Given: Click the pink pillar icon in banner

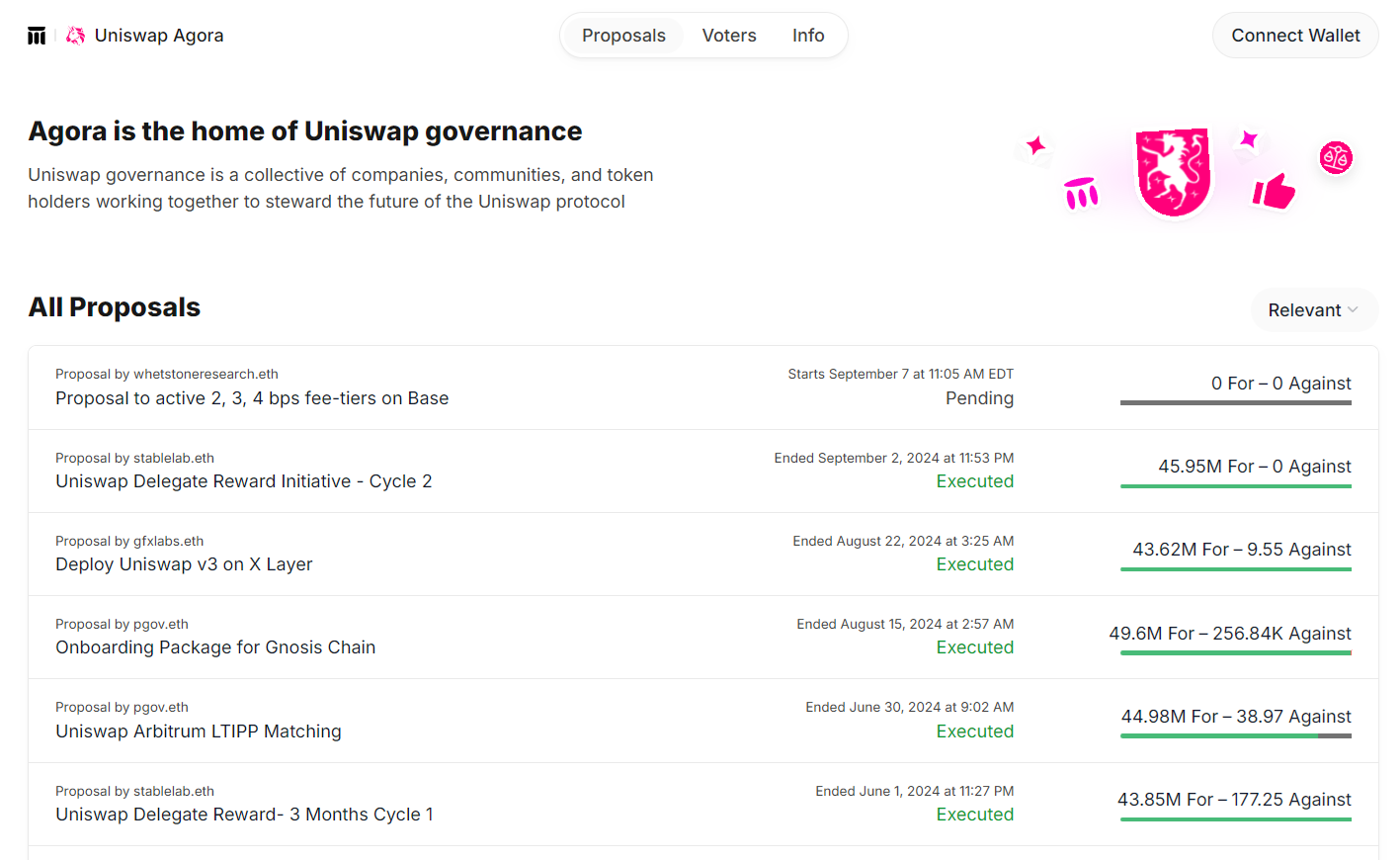Looking at the screenshot, I should [1081, 193].
